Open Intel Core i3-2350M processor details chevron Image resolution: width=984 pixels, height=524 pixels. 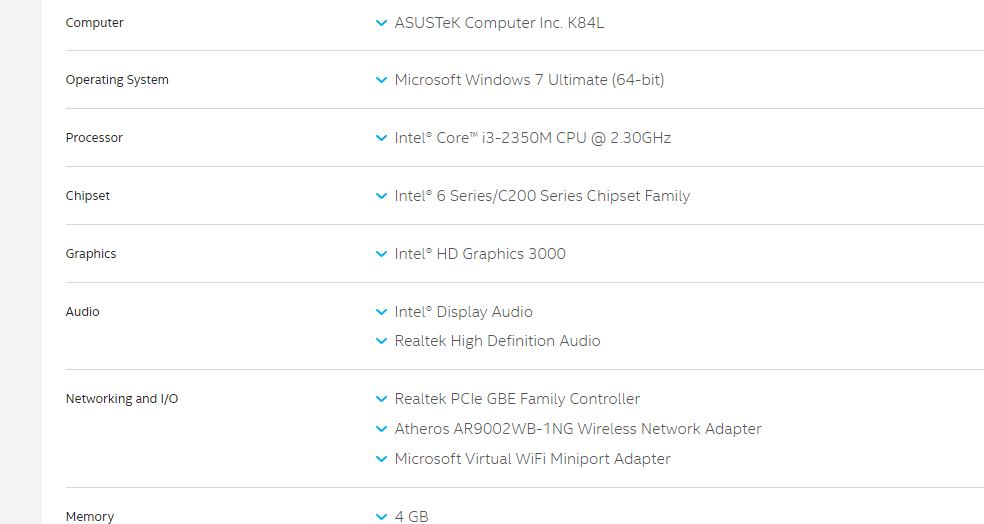click(x=381, y=138)
